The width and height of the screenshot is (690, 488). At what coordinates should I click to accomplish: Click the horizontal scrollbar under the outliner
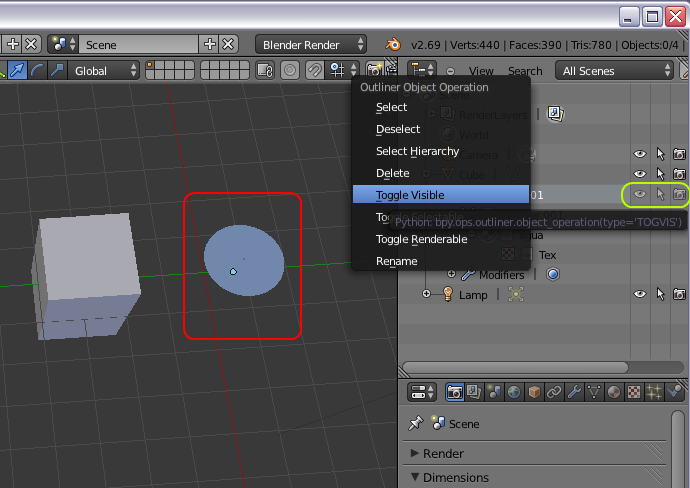coord(515,367)
